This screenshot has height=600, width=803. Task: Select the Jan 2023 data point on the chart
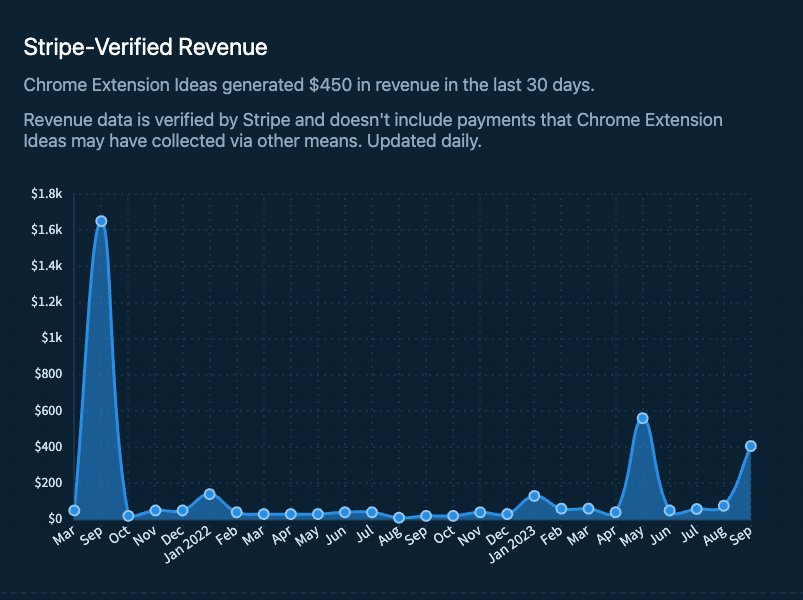click(534, 496)
